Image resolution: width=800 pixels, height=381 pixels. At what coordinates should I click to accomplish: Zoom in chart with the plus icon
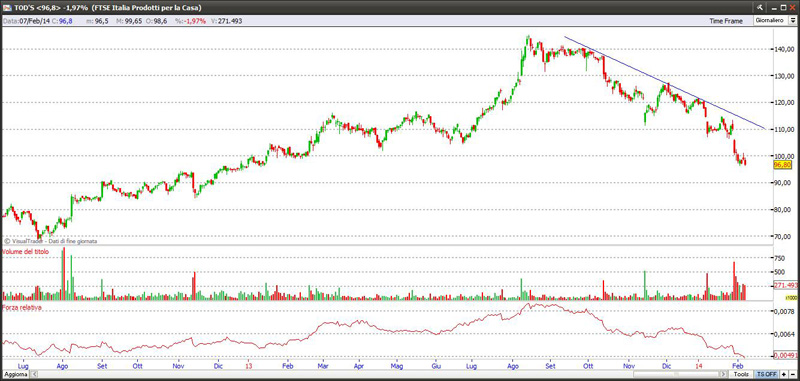pyautogui.click(x=784, y=374)
